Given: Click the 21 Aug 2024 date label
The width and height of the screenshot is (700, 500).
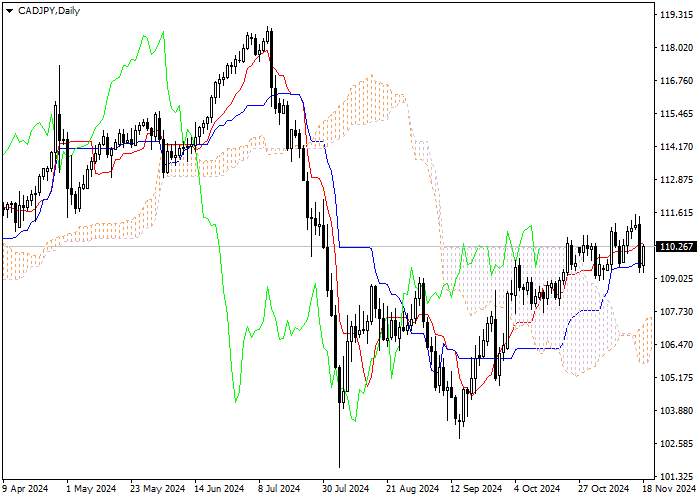Looking at the screenshot, I should tap(411, 488).
